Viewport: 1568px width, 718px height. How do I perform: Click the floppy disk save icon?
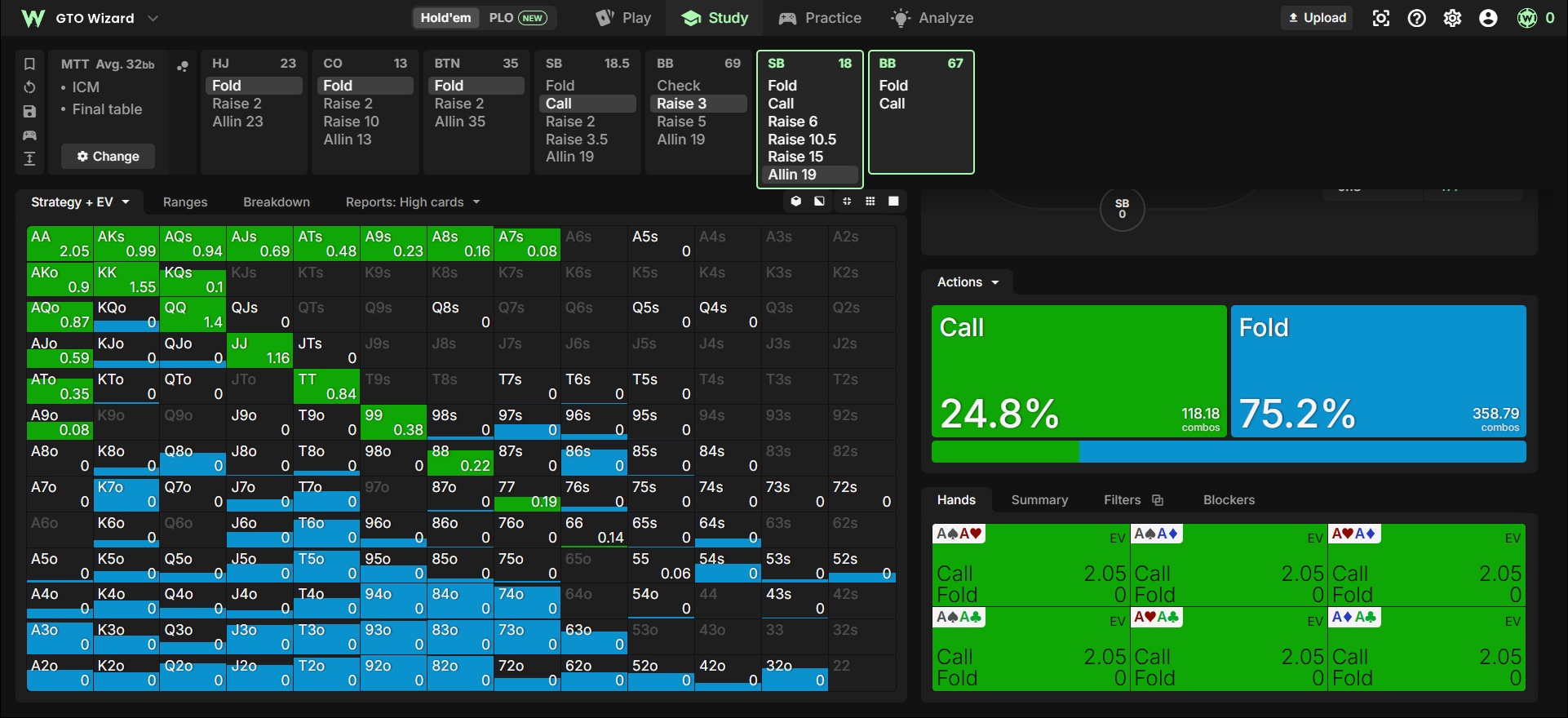pos(29,111)
